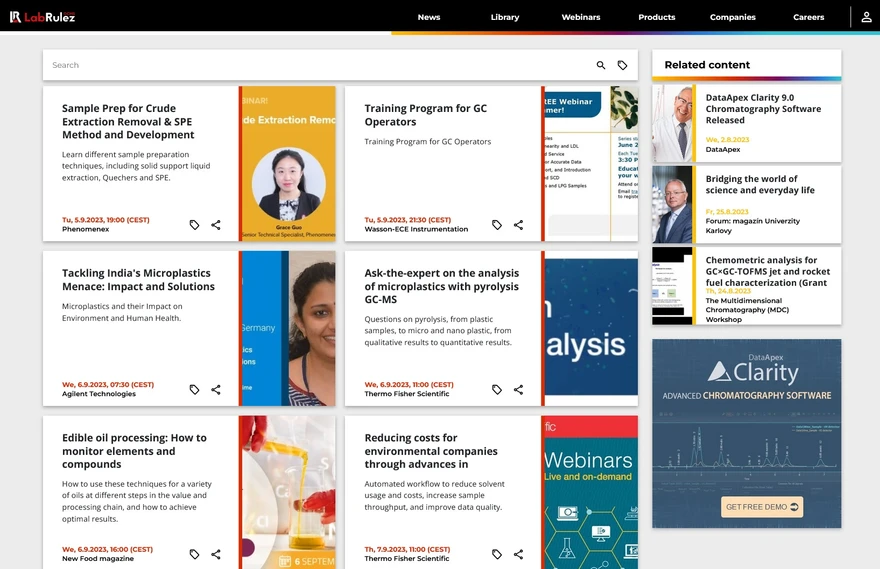The image size is (880, 569).
Task: Click the free webinar flyer thumbnail for GC Operators
Action: click(591, 163)
